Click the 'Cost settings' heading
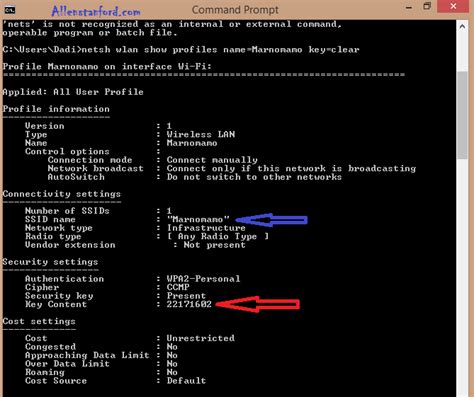 [x=39, y=321]
